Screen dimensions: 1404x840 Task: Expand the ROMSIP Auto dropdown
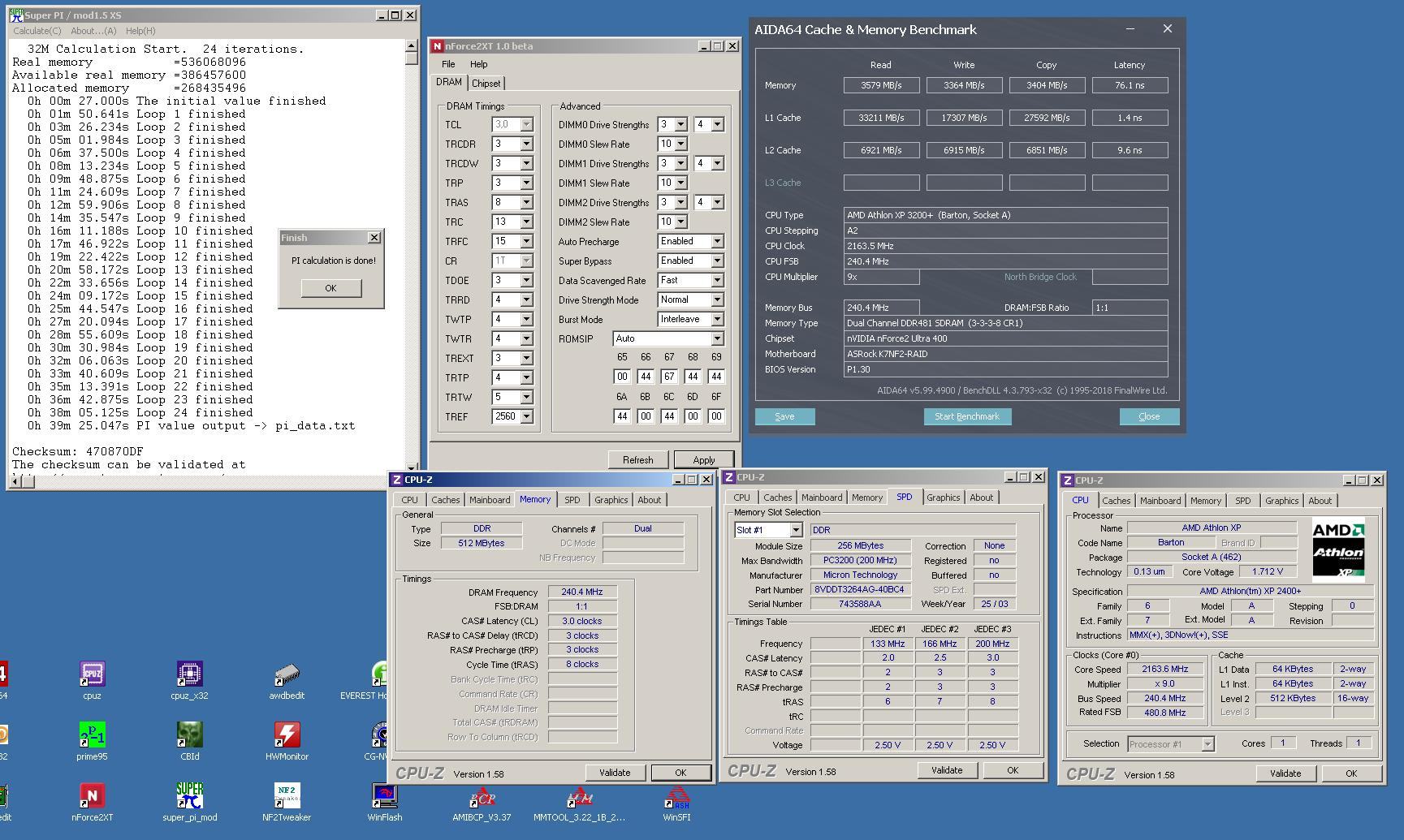point(717,339)
